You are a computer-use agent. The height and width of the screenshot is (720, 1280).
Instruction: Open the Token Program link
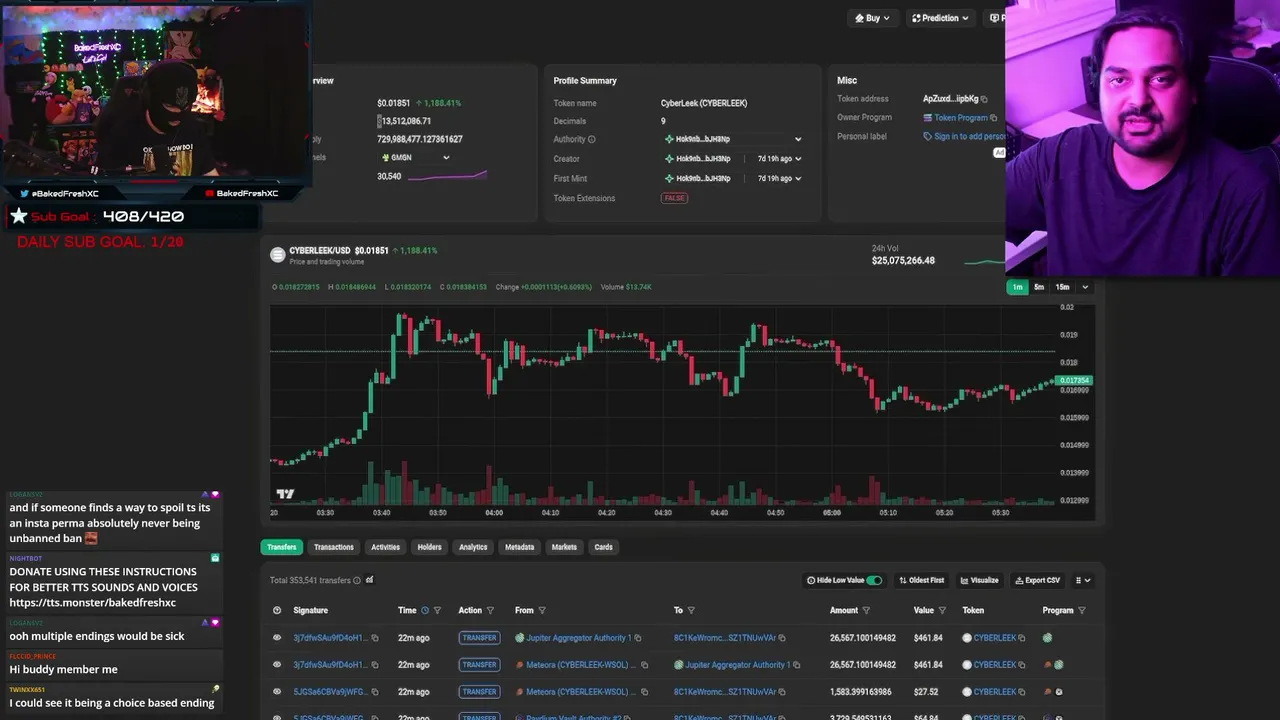tap(961, 118)
